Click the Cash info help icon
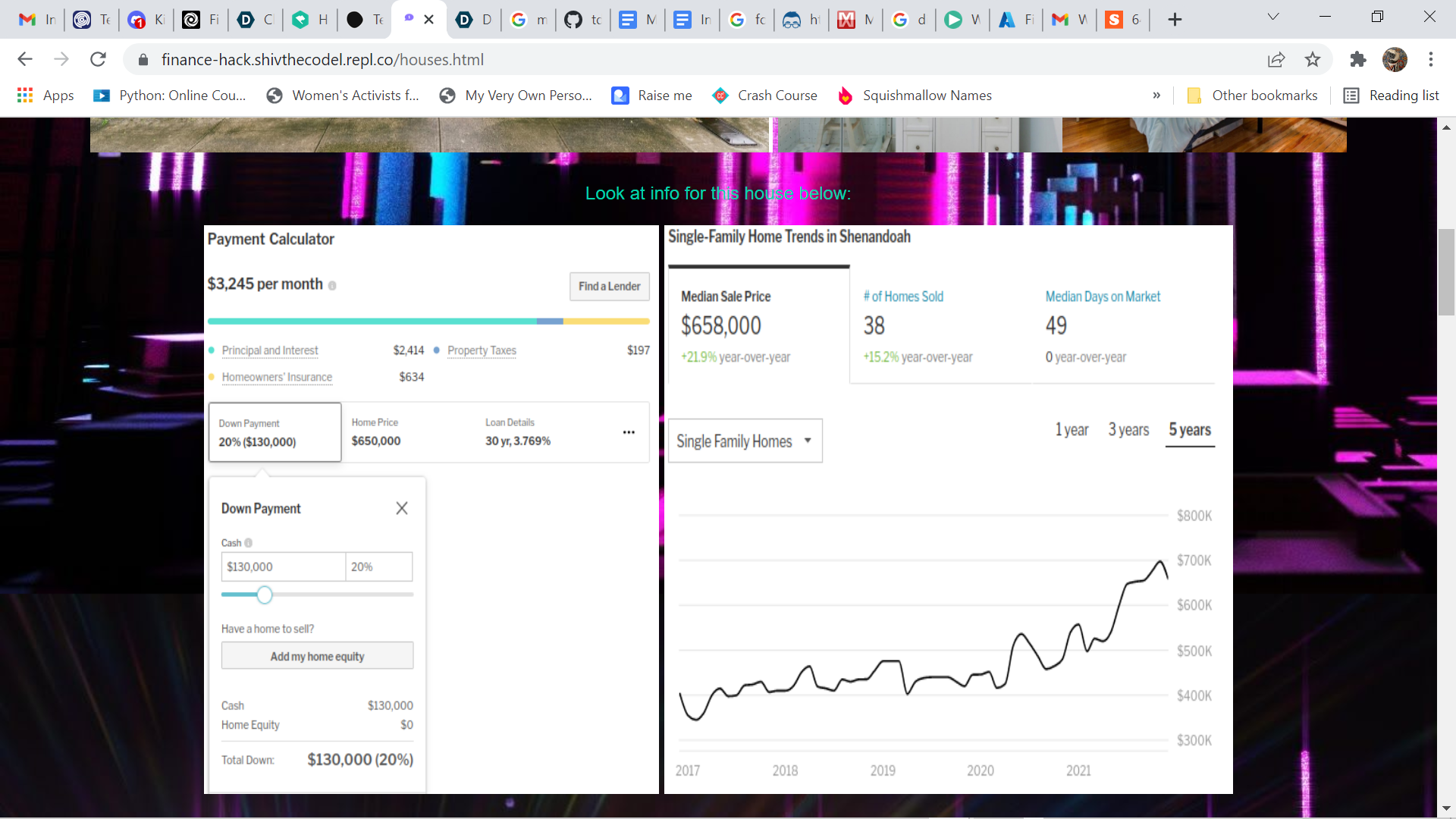This screenshot has height=819, width=1456. coord(249,543)
